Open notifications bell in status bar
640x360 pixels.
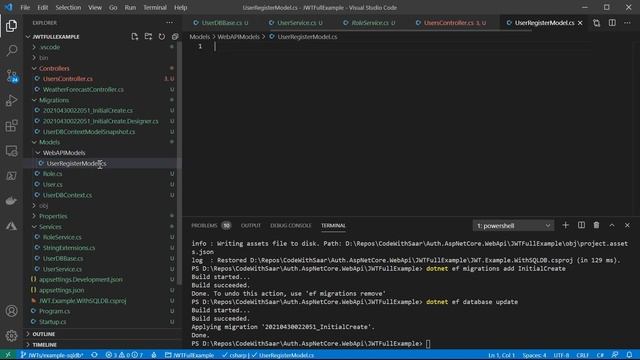coord(629,355)
